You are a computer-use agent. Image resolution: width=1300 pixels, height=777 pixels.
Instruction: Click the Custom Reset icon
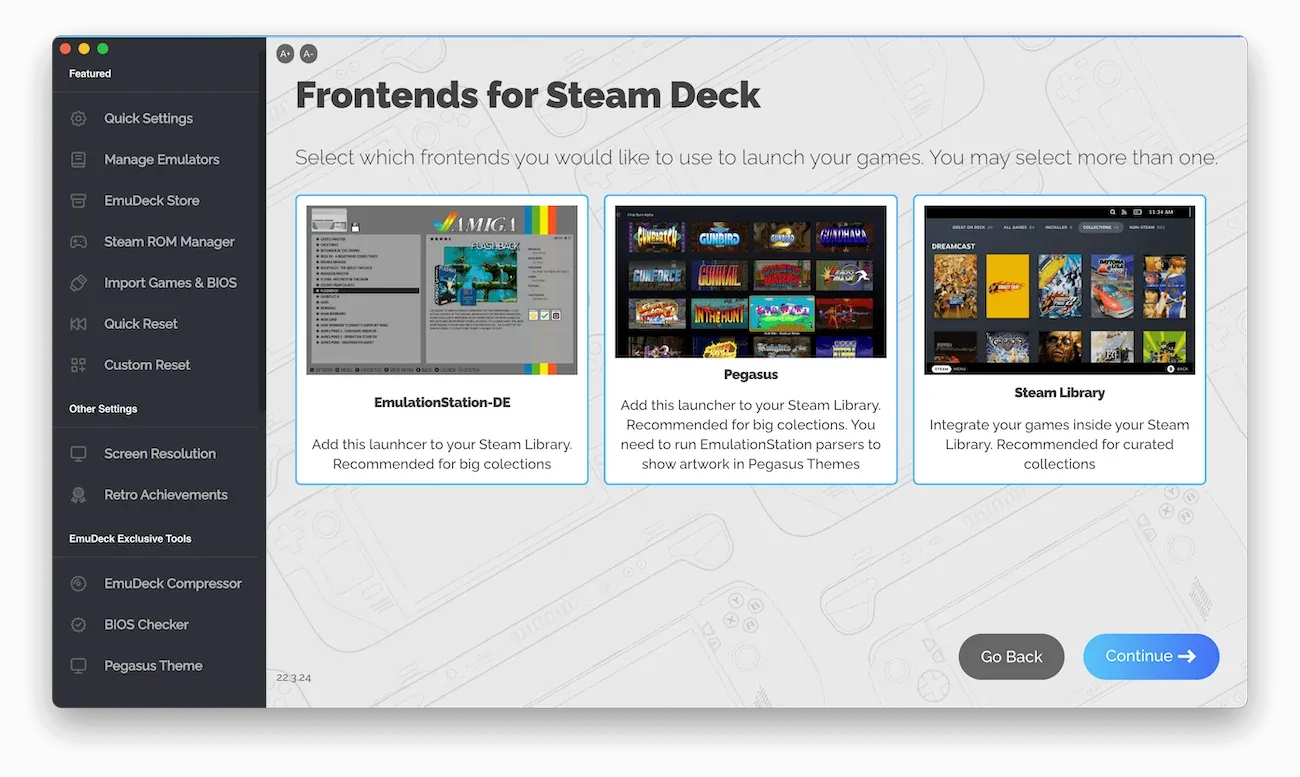click(78, 365)
